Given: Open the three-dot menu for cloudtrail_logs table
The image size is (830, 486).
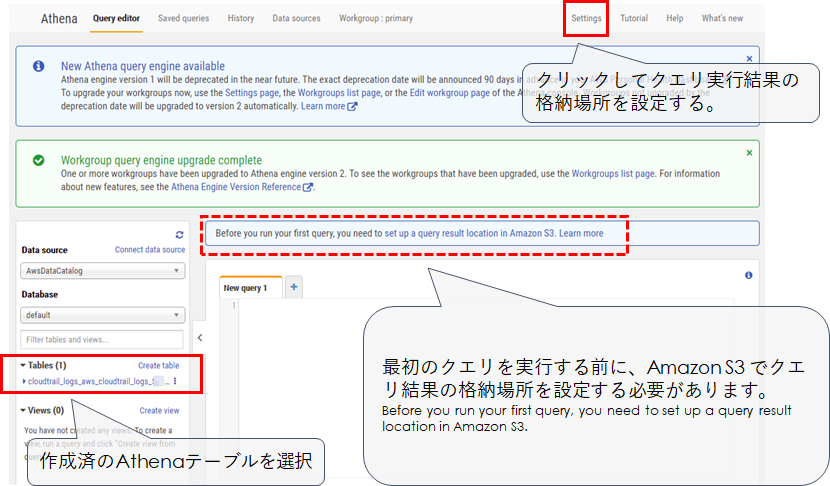Looking at the screenshot, I should 176,381.
